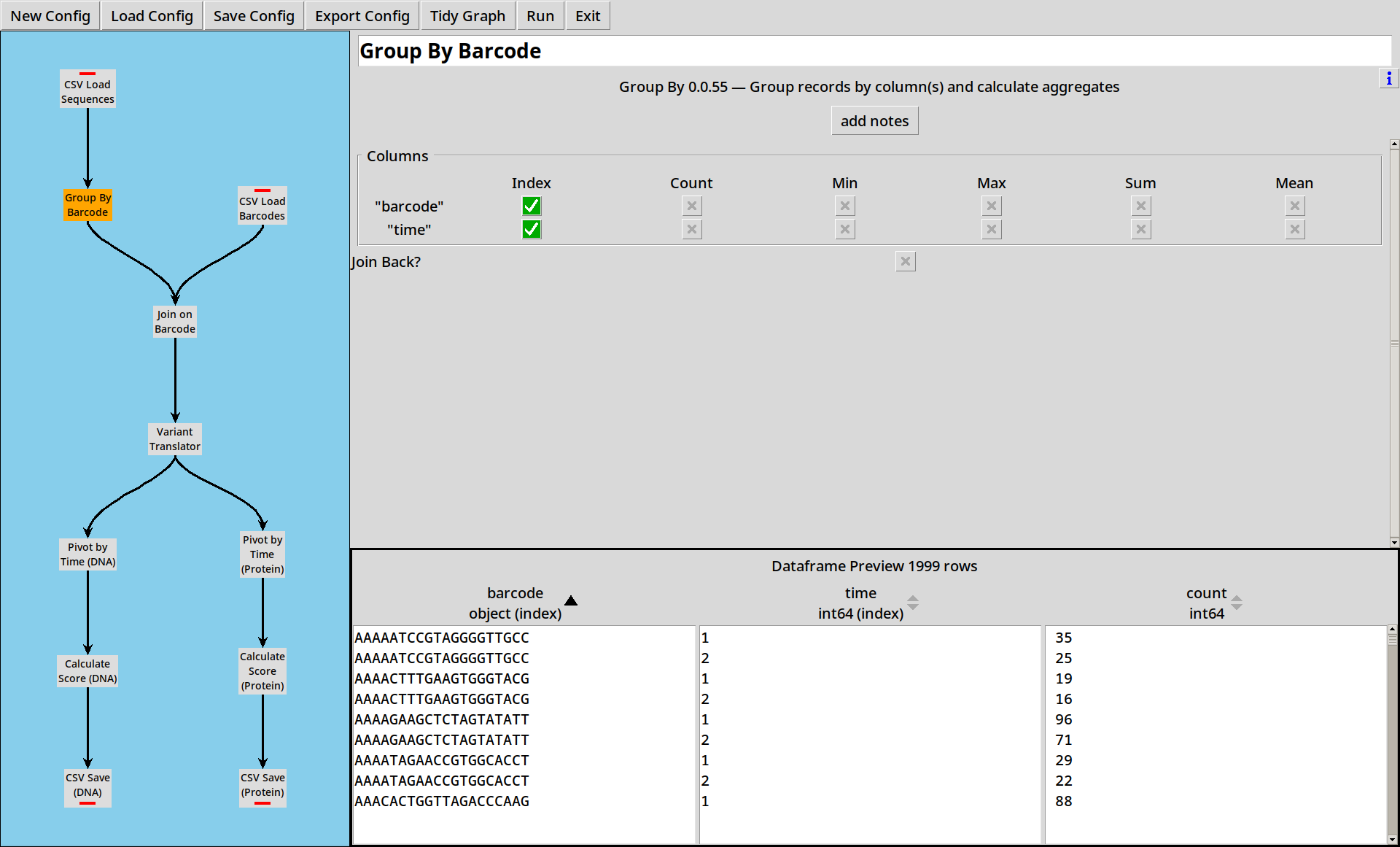
Task: Uncheck Index for the time column
Action: 532,230
